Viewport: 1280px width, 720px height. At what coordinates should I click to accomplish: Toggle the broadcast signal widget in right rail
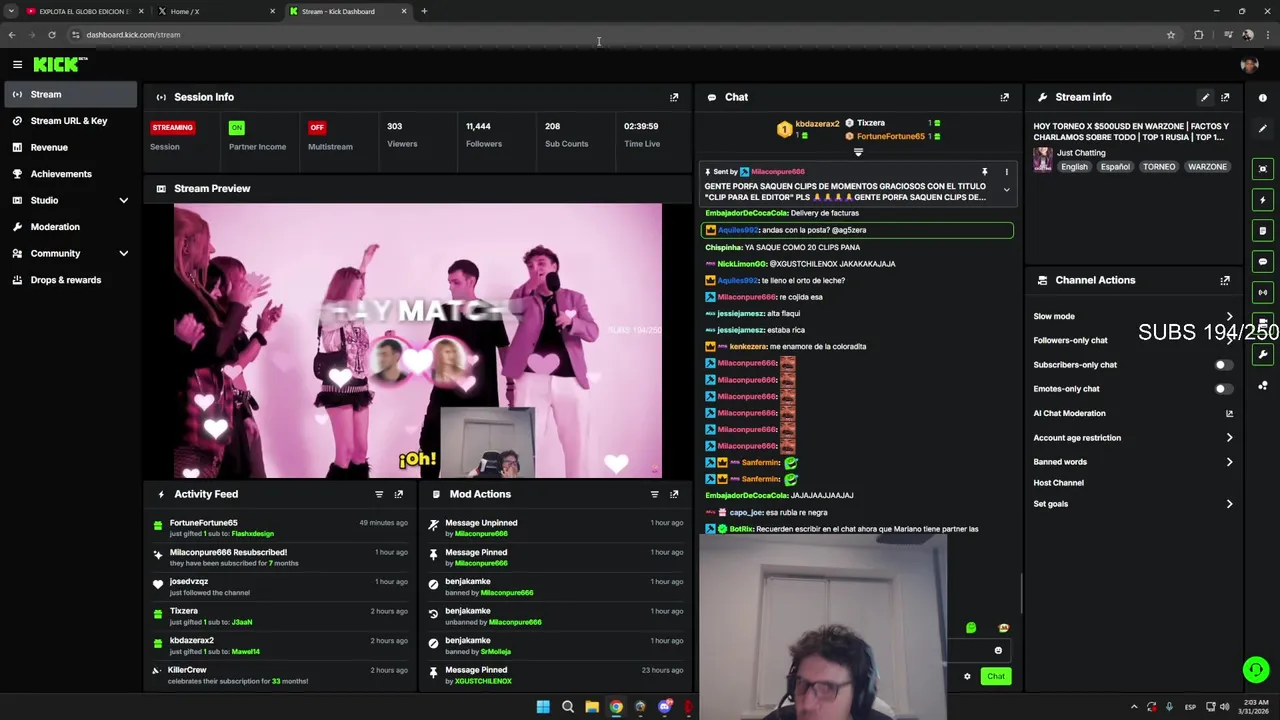(1263, 293)
